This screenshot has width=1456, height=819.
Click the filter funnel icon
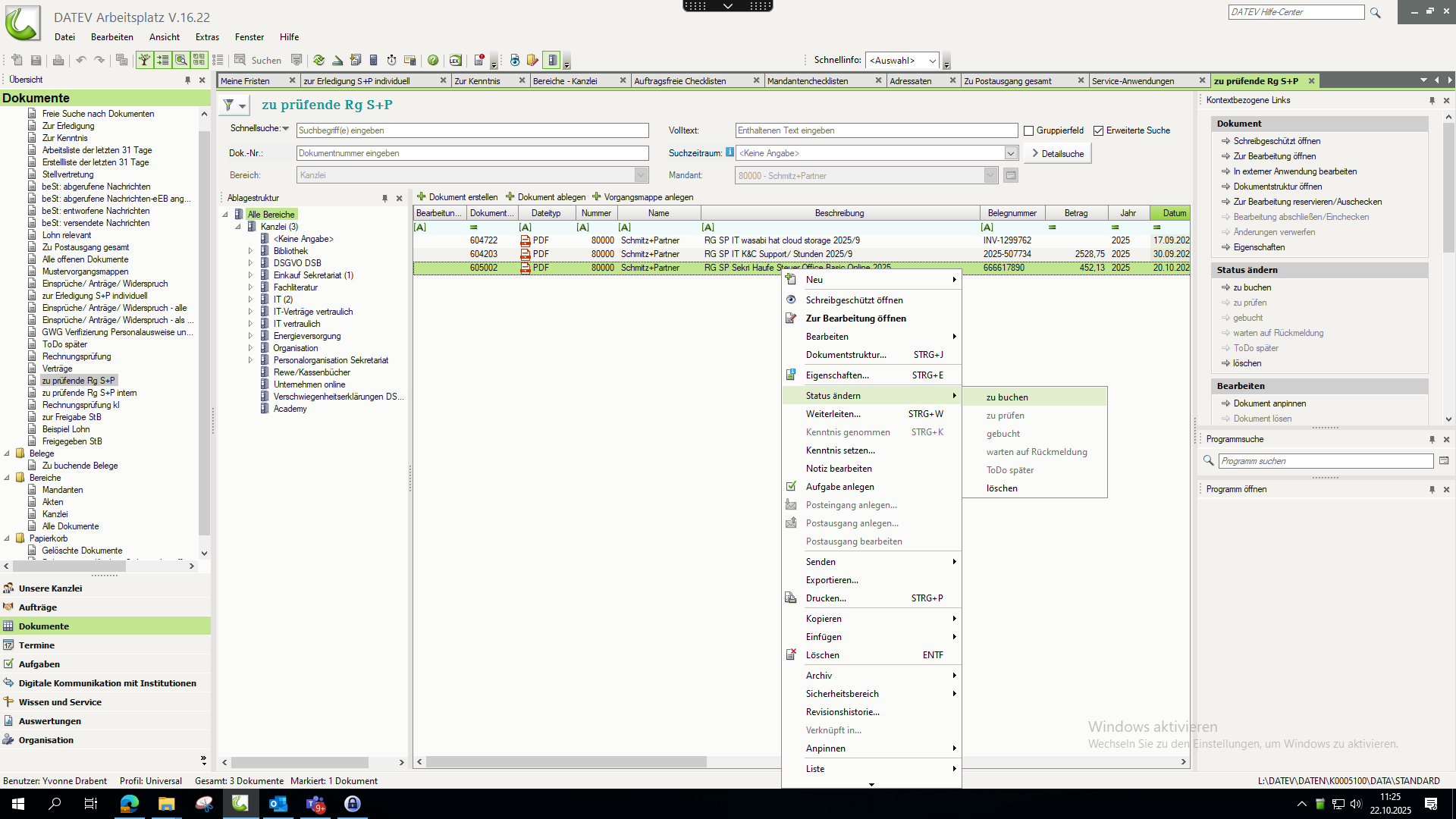pos(228,105)
